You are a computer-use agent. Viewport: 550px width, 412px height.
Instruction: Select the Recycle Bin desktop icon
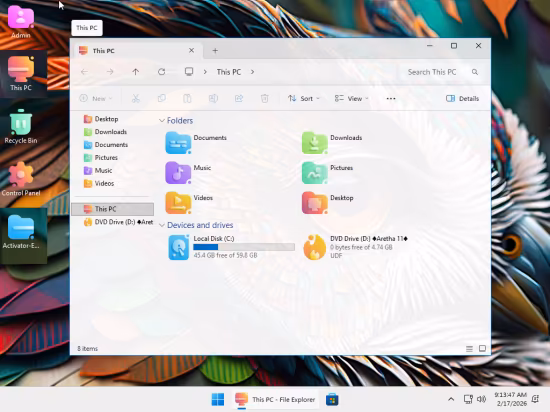pyautogui.click(x=21, y=127)
